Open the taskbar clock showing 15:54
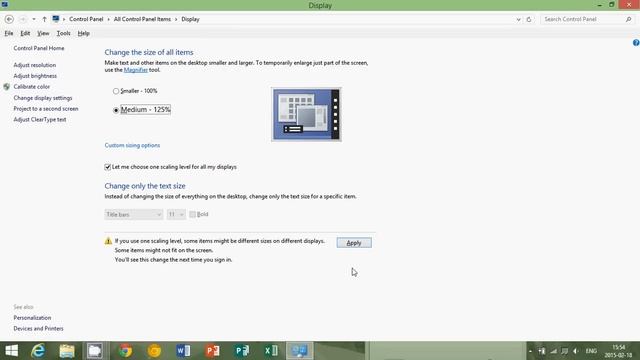The width and height of the screenshot is (640, 360). [x=618, y=351]
